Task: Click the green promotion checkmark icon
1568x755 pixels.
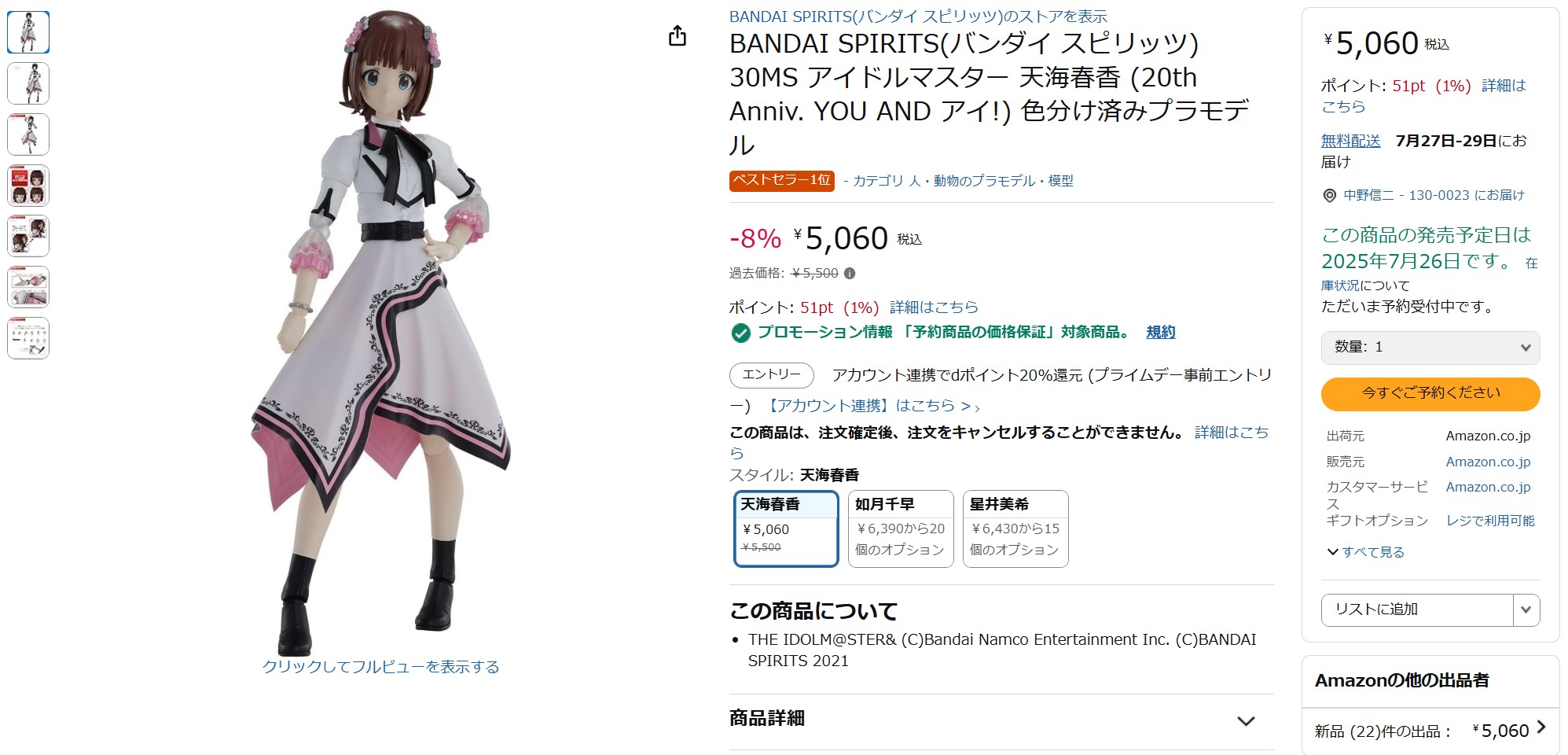Action: (x=740, y=333)
